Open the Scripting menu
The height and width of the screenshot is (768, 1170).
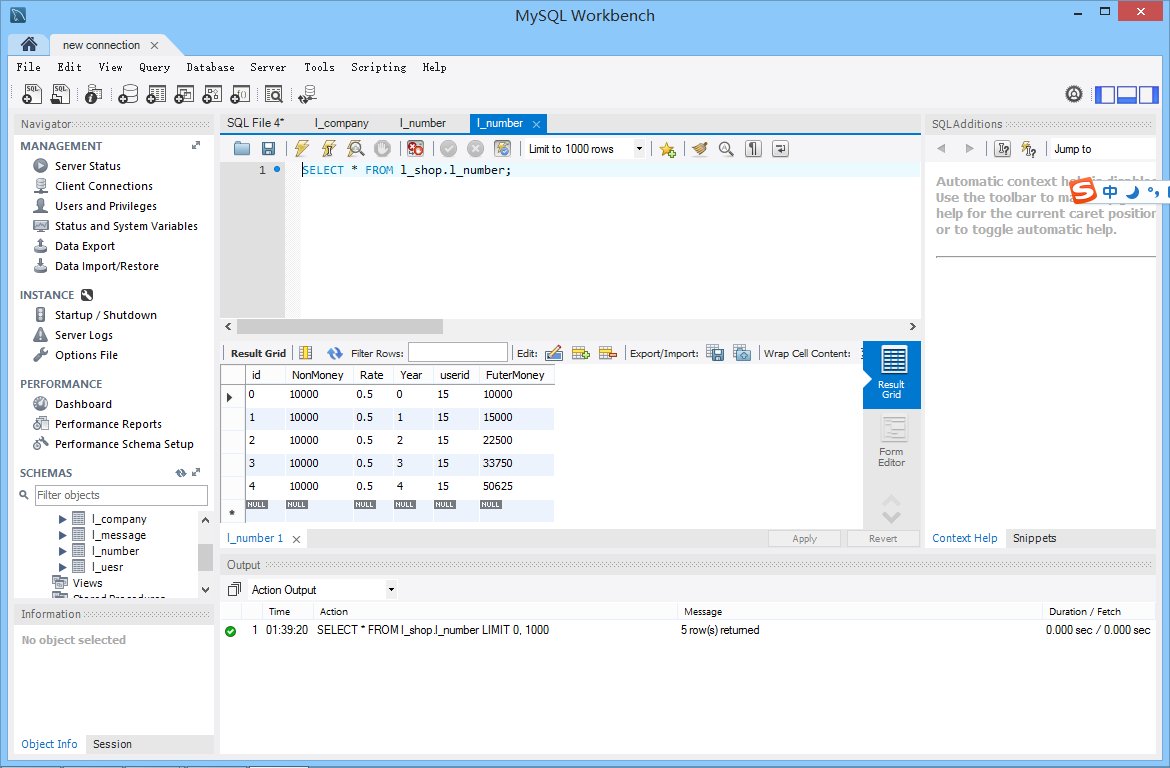(378, 67)
